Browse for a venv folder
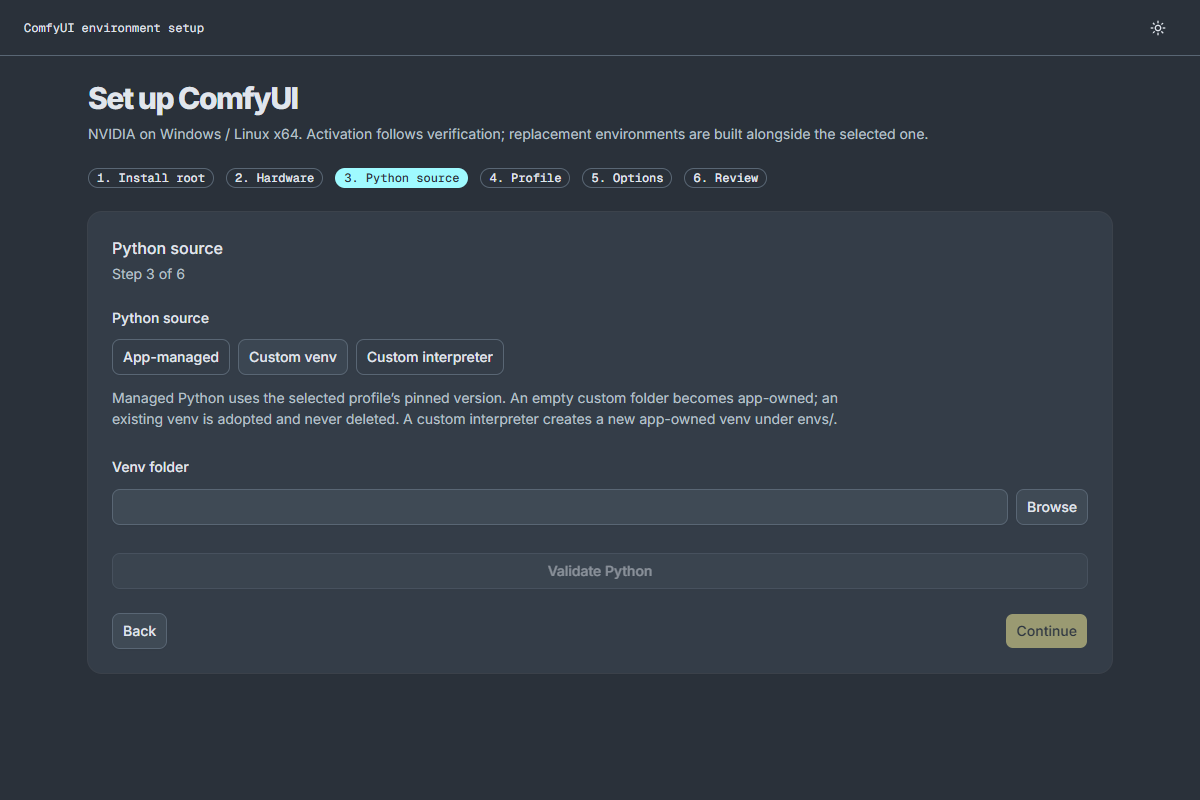1200x800 pixels. [1052, 507]
